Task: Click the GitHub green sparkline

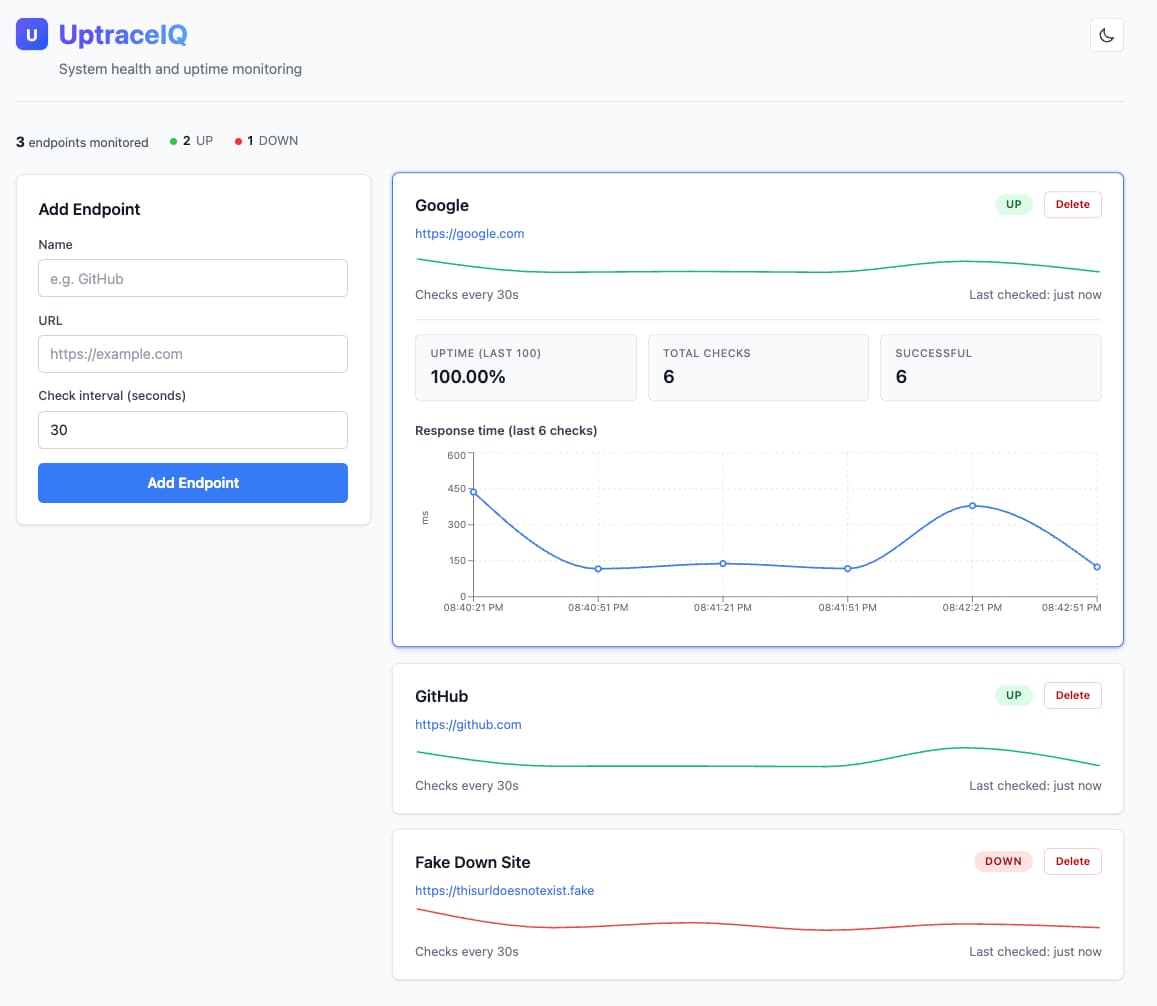Action: pyautogui.click(x=758, y=758)
